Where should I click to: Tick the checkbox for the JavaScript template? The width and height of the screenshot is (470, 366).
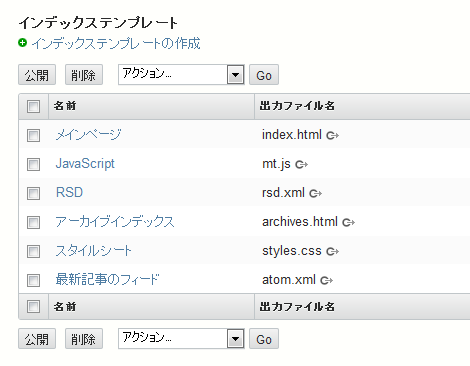coord(33,164)
